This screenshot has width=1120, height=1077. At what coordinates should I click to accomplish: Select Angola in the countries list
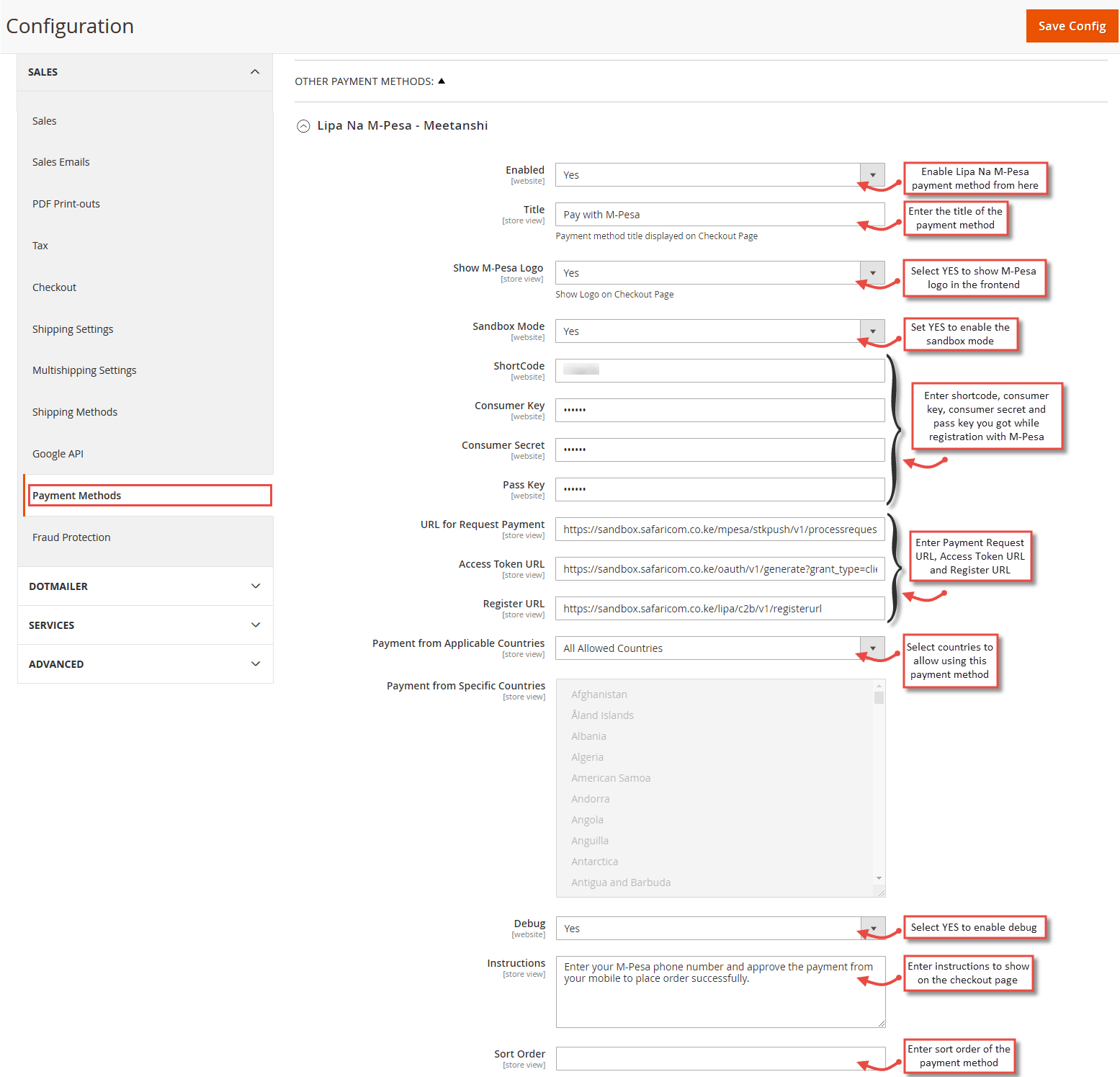pyautogui.click(x=588, y=820)
